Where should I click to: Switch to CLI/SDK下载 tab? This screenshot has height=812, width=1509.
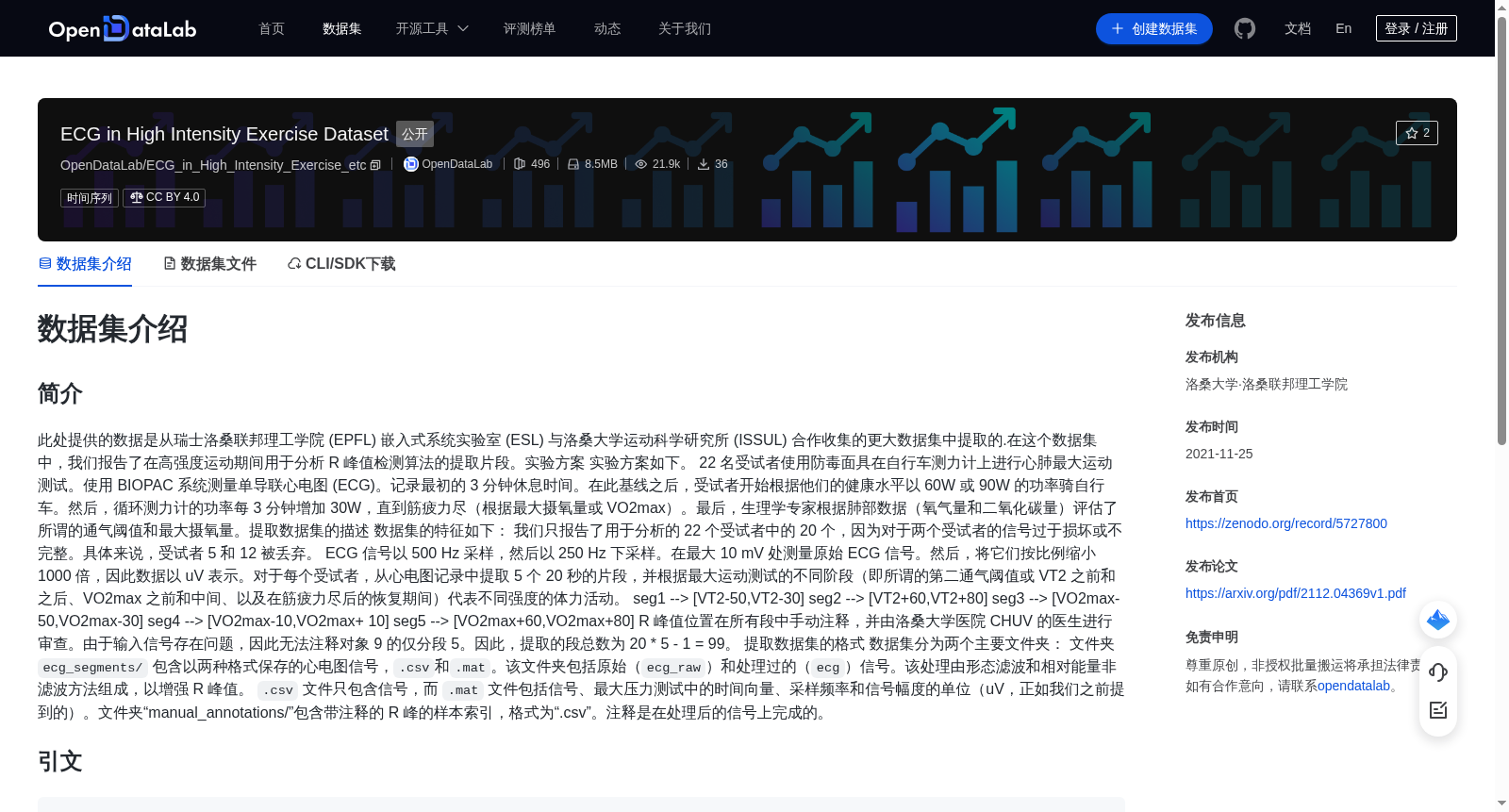(x=341, y=264)
